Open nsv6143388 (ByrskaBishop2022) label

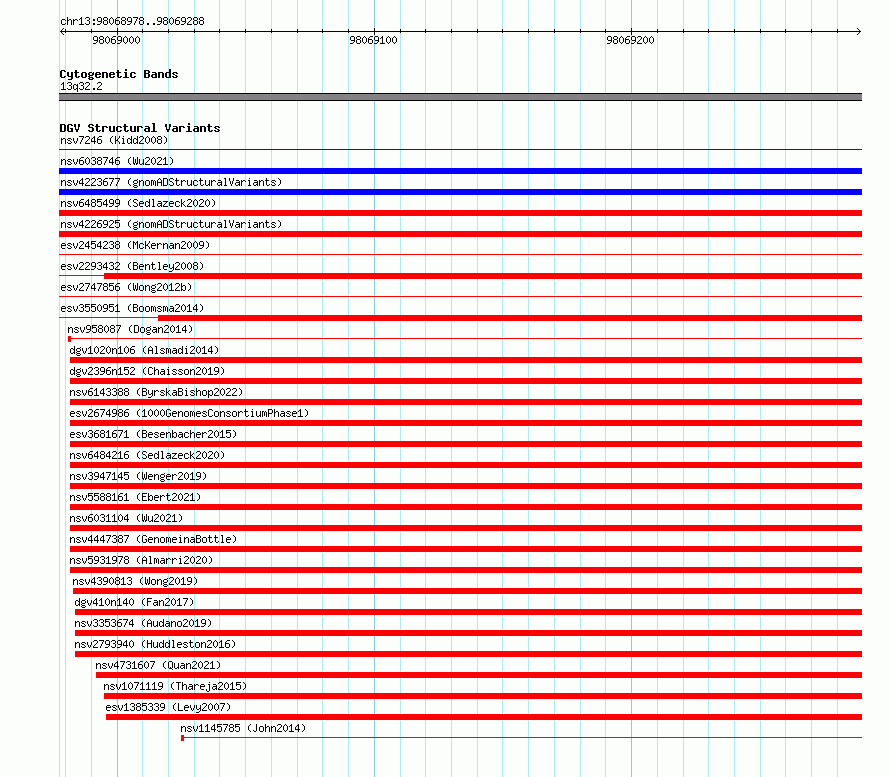(x=156, y=392)
